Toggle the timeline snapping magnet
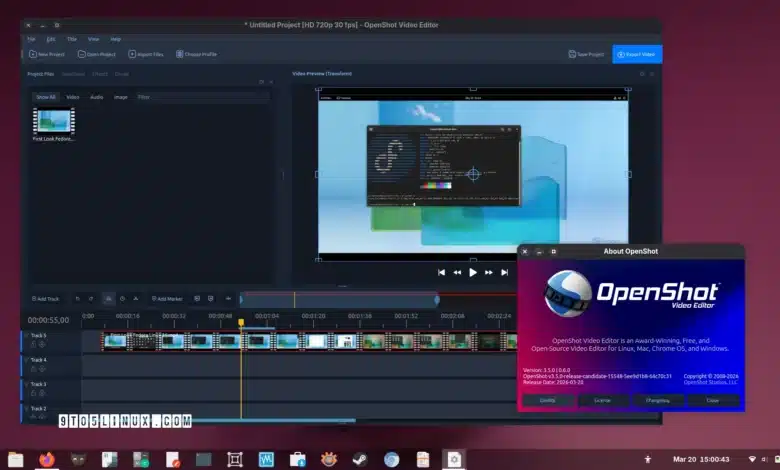Image resolution: width=780 pixels, height=470 pixels. click(108, 299)
